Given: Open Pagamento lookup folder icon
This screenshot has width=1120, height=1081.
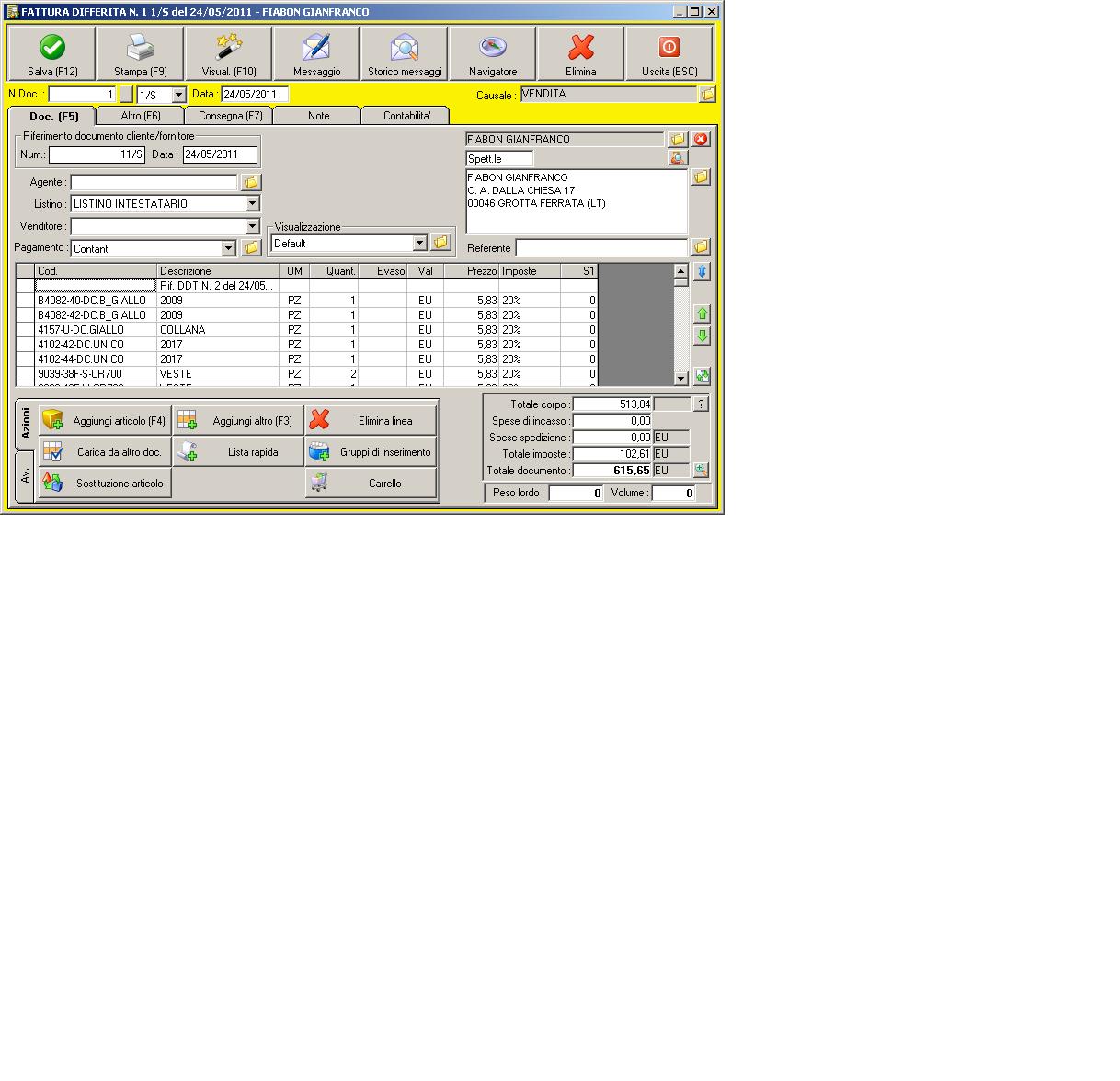Looking at the screenshot, I should pyautogui.click(x=251, y=247).
